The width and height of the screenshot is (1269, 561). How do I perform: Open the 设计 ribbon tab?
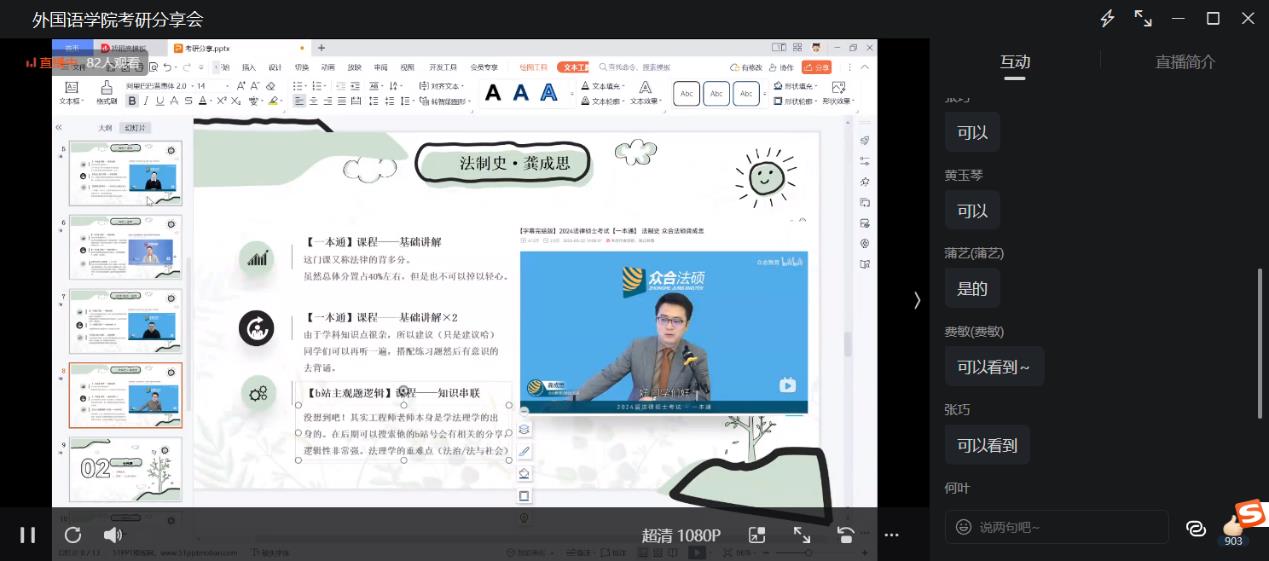pos(275,68)
